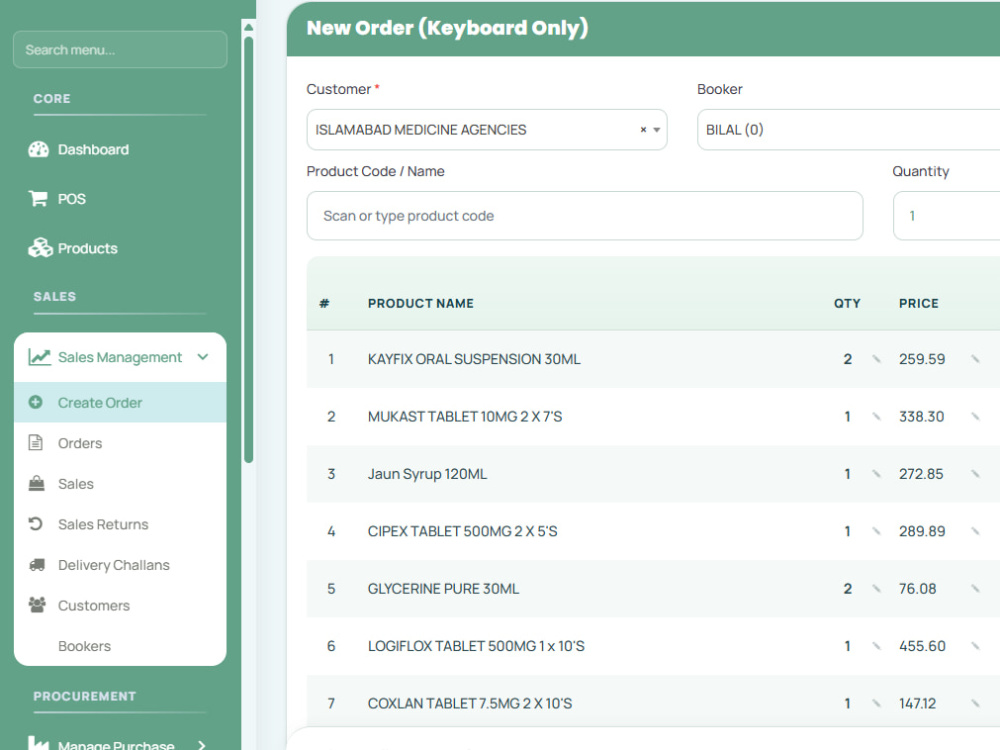Edit price pencil for GLYCERINE PURE 30ML

975,589
